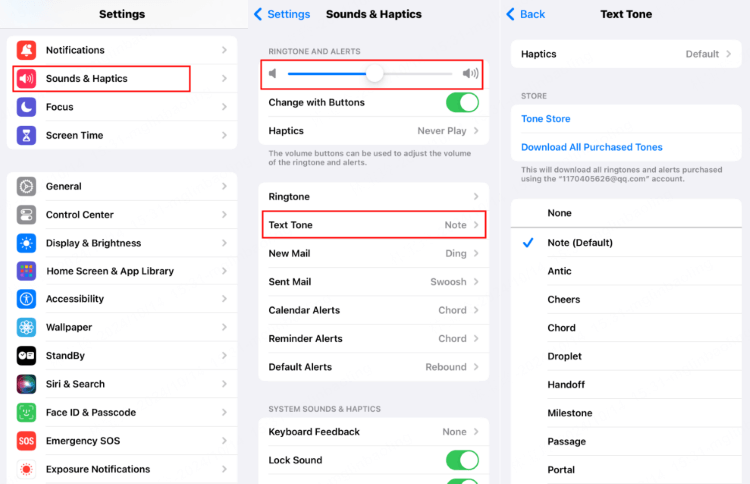The width and height of the screenshot is (750, 484).
Task: Open the Text Tone menu row
Action: [373, 225]
